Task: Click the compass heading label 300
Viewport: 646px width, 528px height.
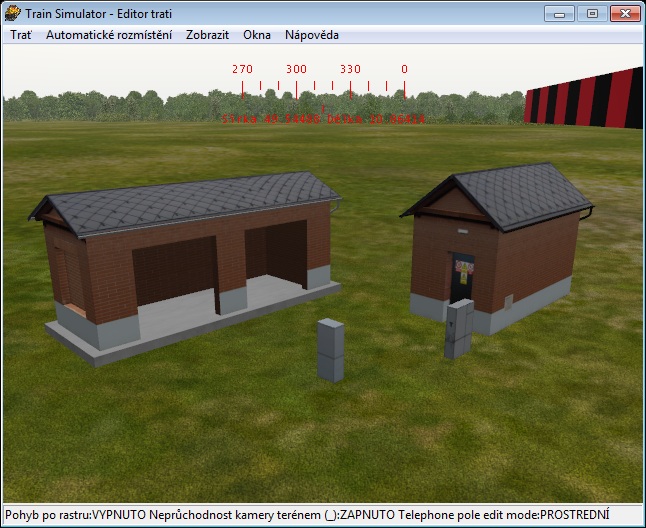Action: [297, 69]
